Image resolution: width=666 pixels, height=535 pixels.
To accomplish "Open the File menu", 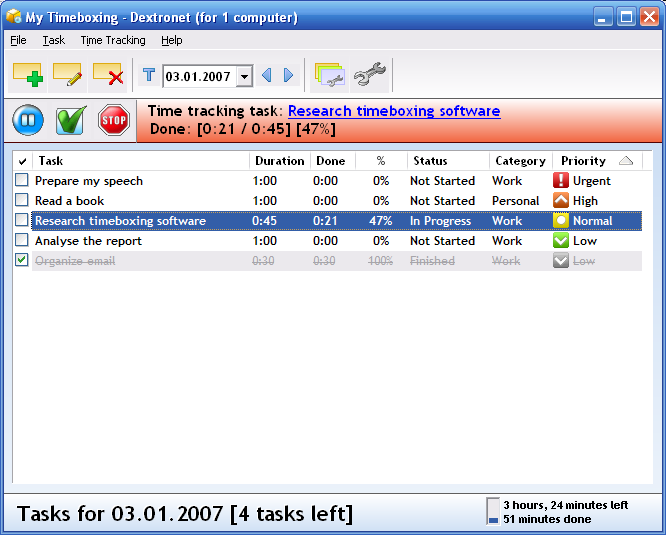I will [x=18, y=40].
